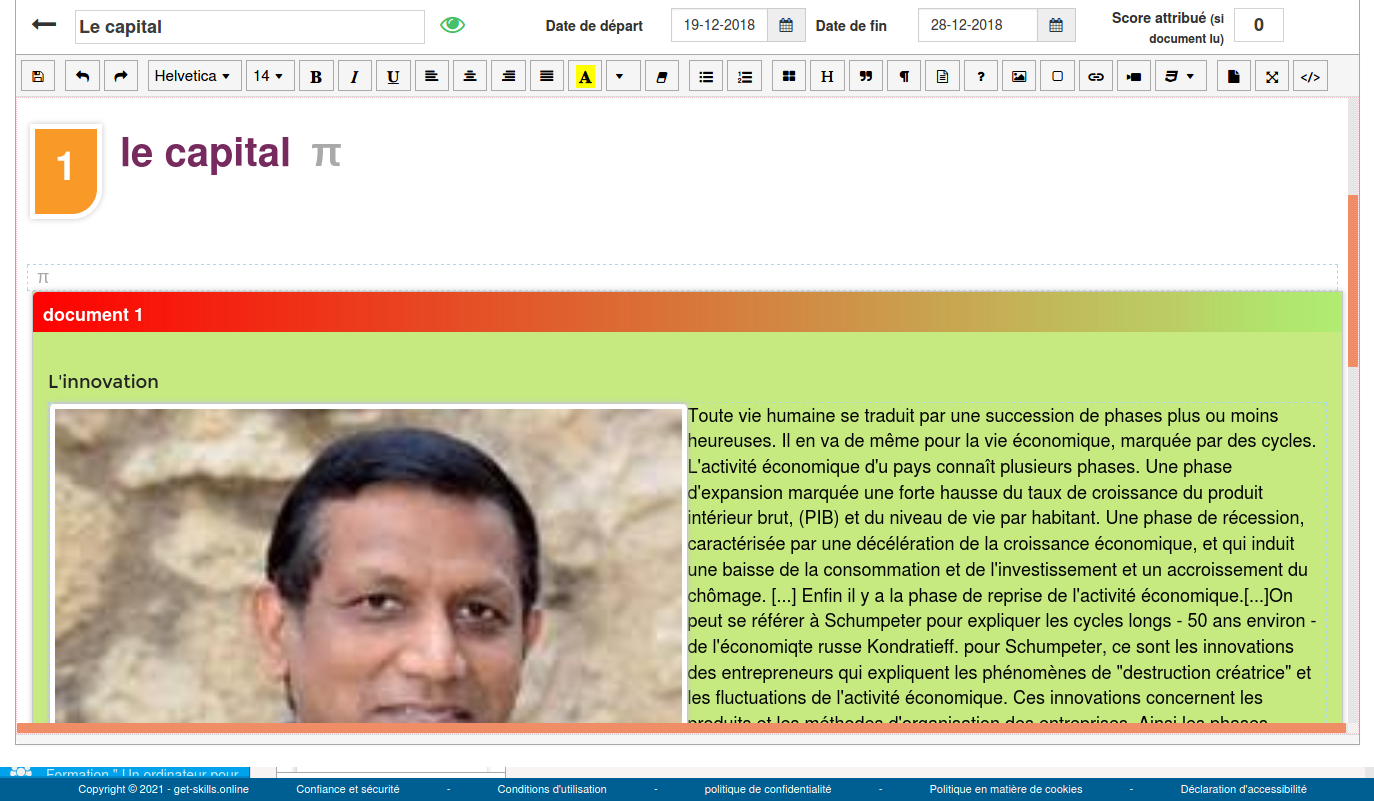The image size is (1374, 801).
Task: Erase formatting with the eraser icon
Action: pos(660,76)
